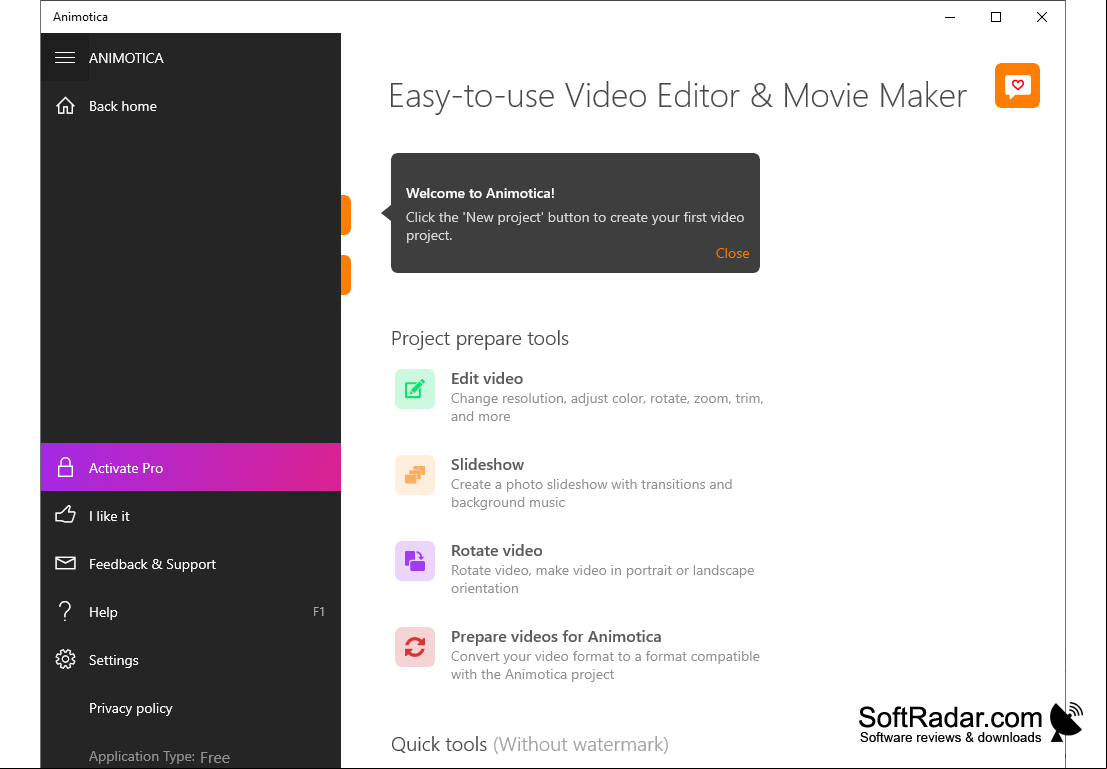Open the Help menu entry
The height and width of the screenshot is (769, 1107).
(x=191, y=612)
